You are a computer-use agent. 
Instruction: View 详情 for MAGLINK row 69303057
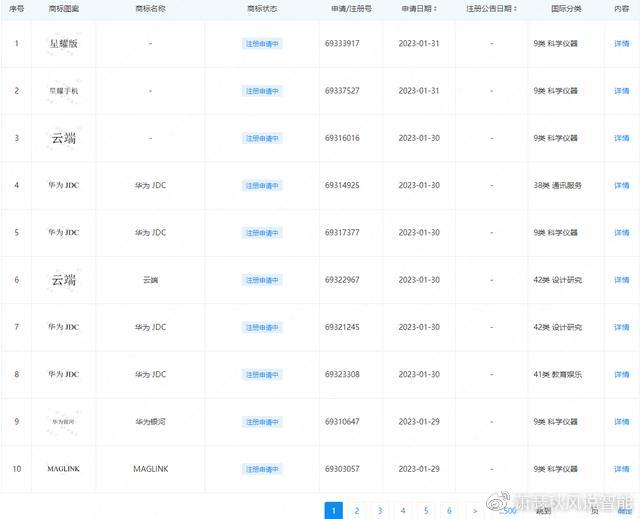click(x=622, y=469)
